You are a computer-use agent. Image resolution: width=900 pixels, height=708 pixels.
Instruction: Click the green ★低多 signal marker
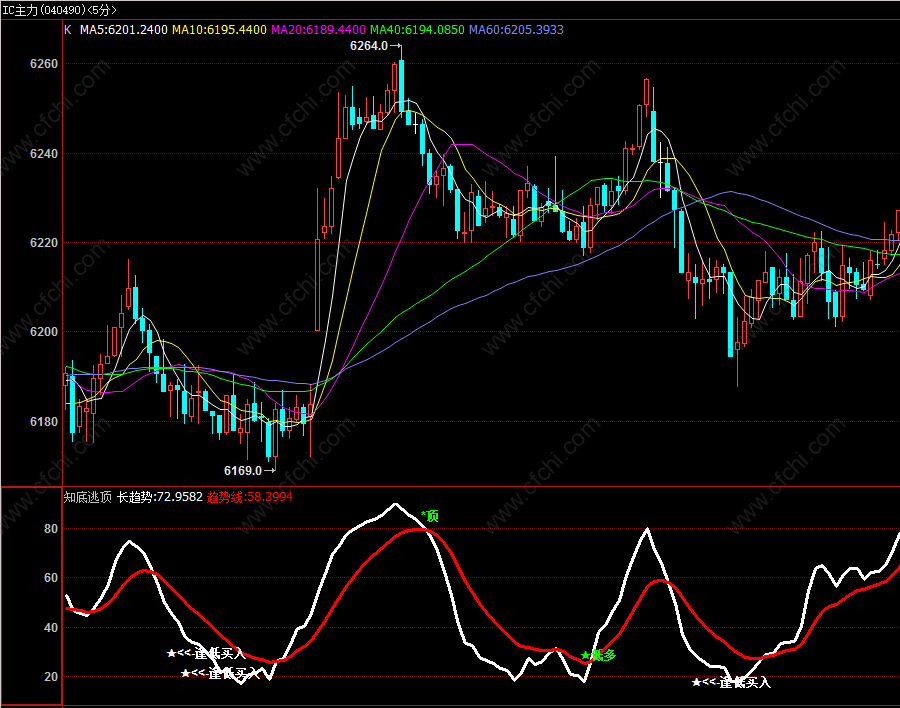click(x=598, y=655)
